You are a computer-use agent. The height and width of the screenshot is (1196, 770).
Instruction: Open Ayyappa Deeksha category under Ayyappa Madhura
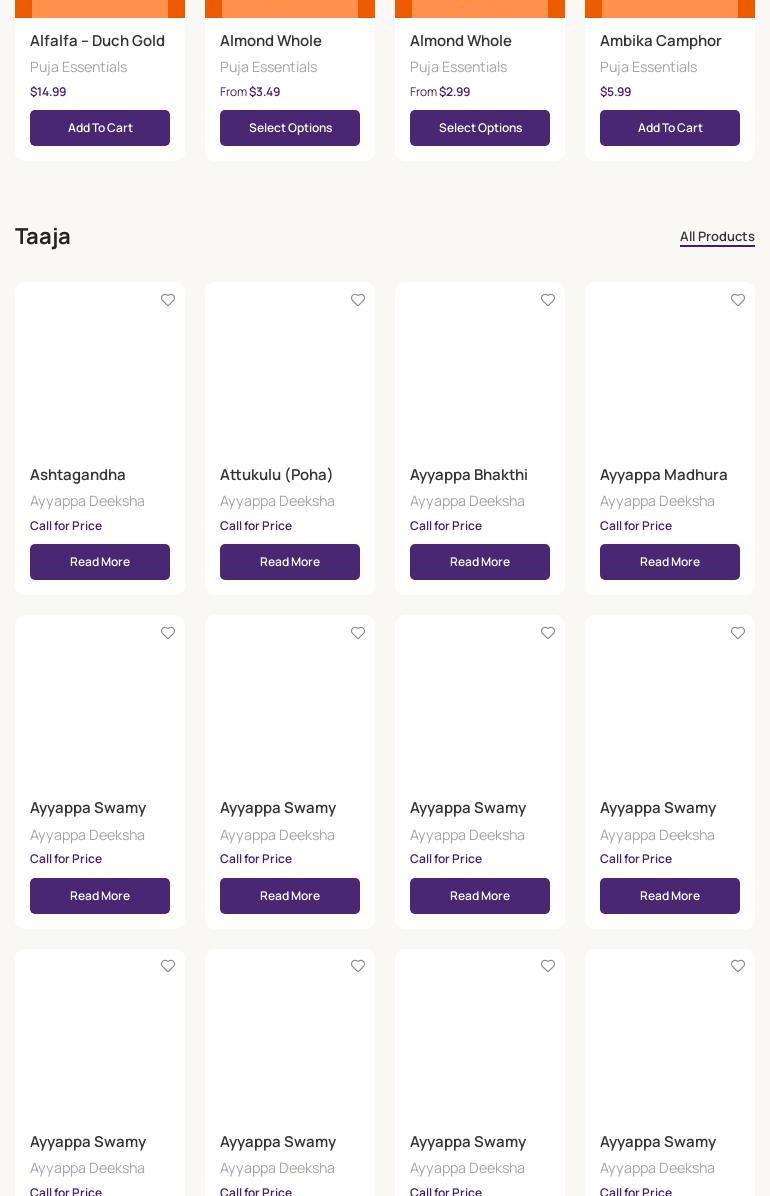tap(657, 501)
